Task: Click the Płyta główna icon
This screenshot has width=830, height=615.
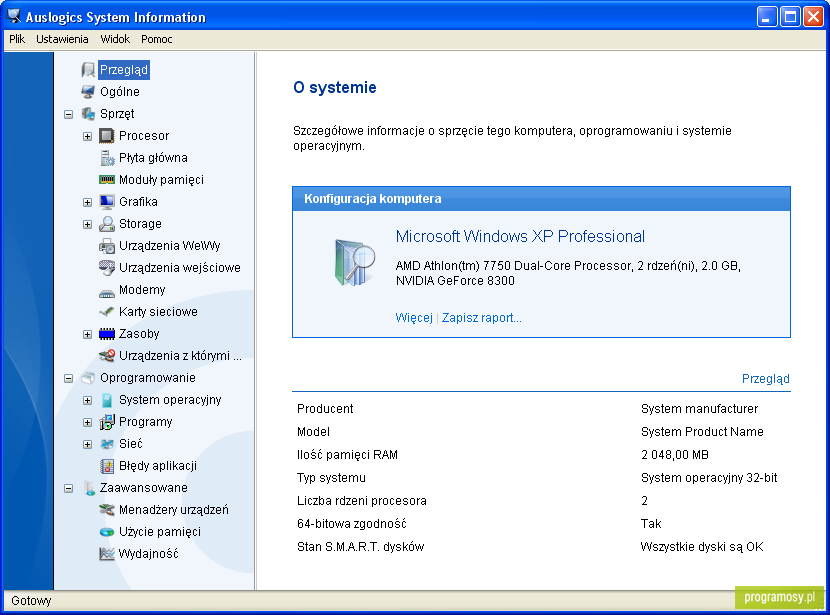Action: pyautogui.click(x=107, y=158)
